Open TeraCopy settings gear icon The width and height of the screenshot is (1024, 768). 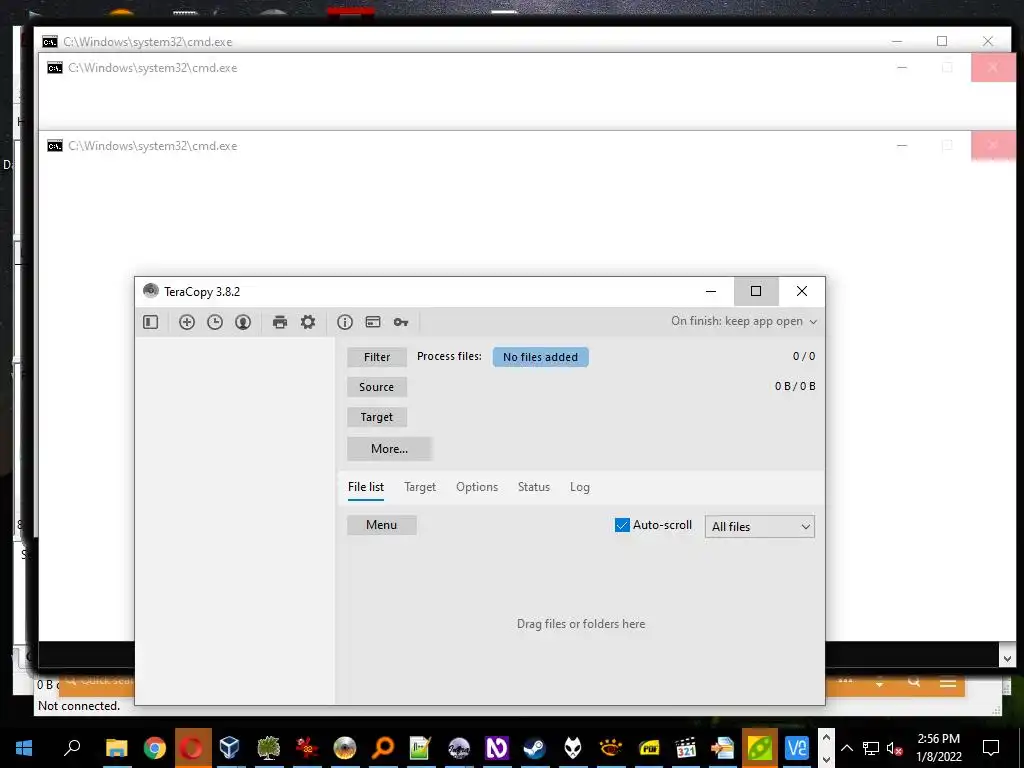point(308,322)
